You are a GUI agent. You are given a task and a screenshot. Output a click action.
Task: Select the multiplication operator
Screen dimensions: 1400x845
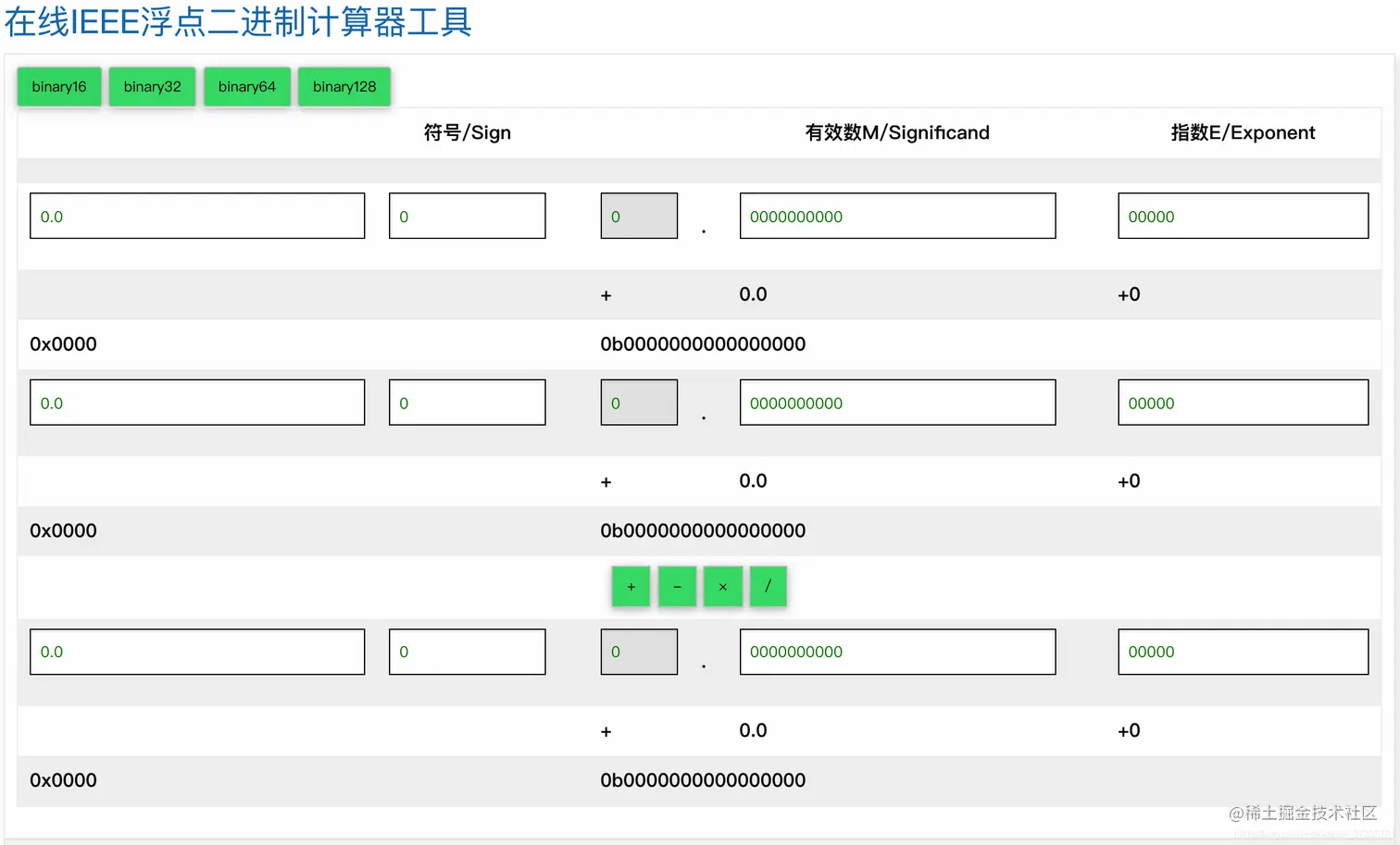click(723, 586)
